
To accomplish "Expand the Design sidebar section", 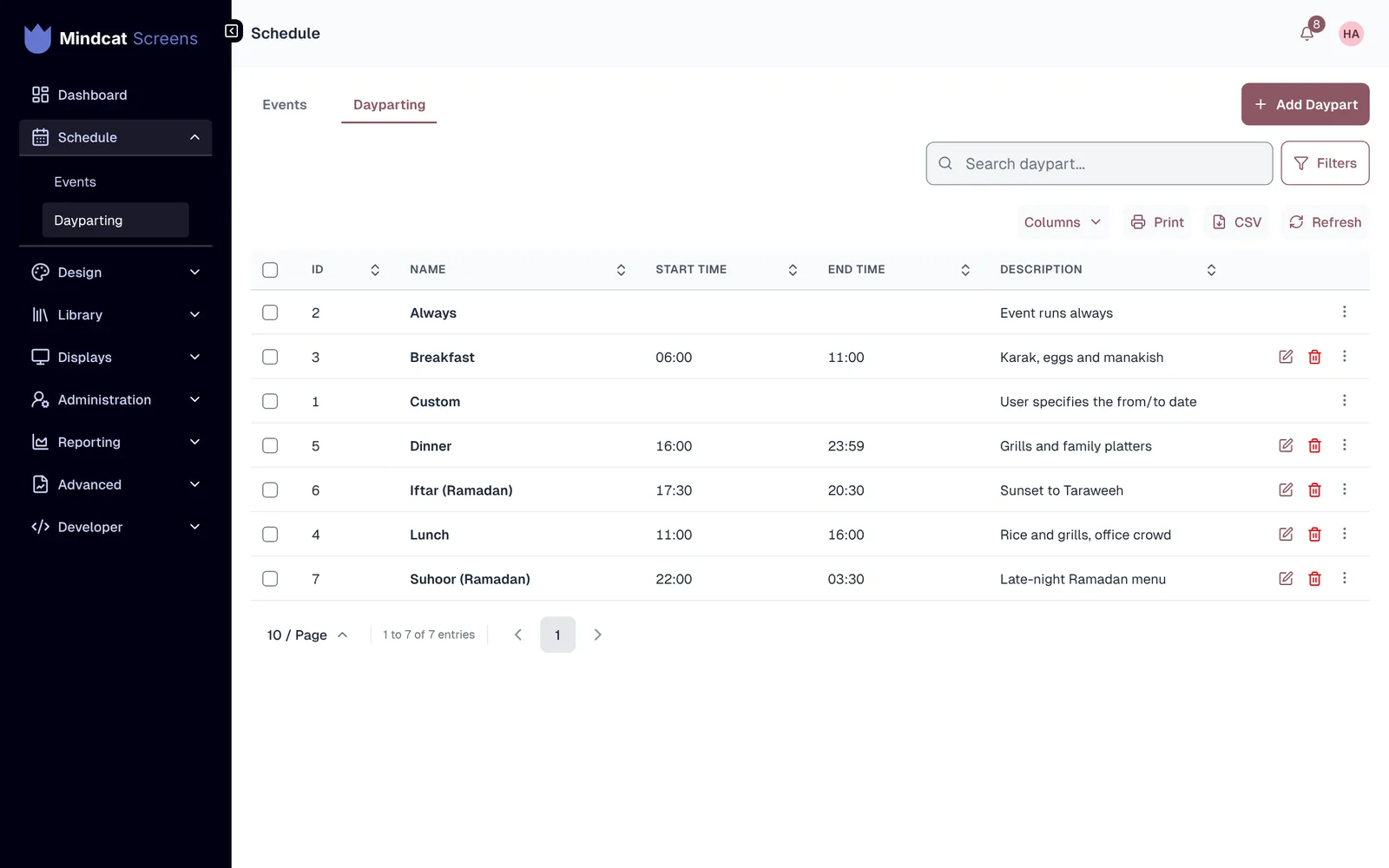I will tap(115, 273).
